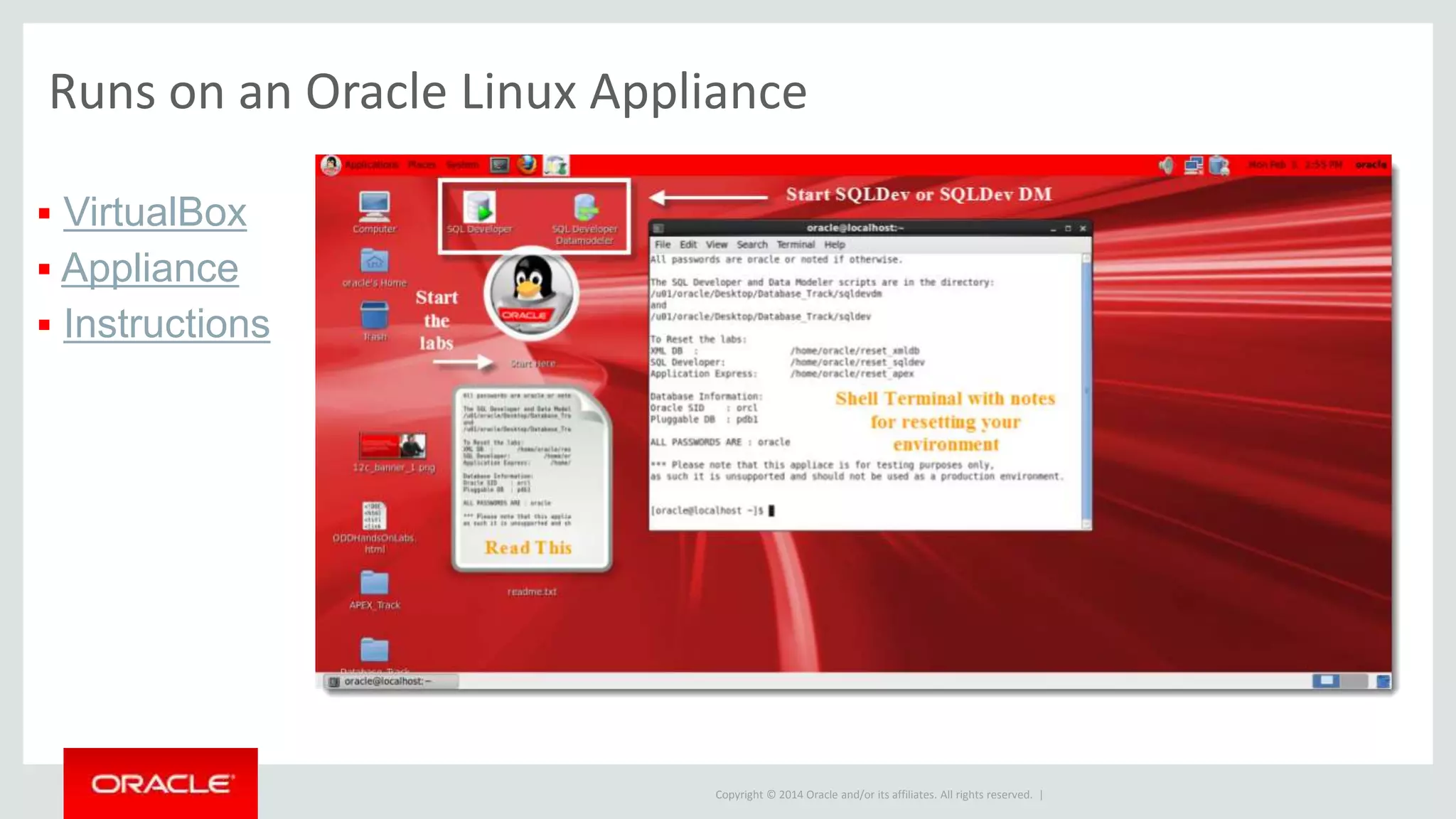Screen dimensions: 1456x819
Task: Open the terminal Terminal menu
Action: pyautogui.click(x=796, y=245)
